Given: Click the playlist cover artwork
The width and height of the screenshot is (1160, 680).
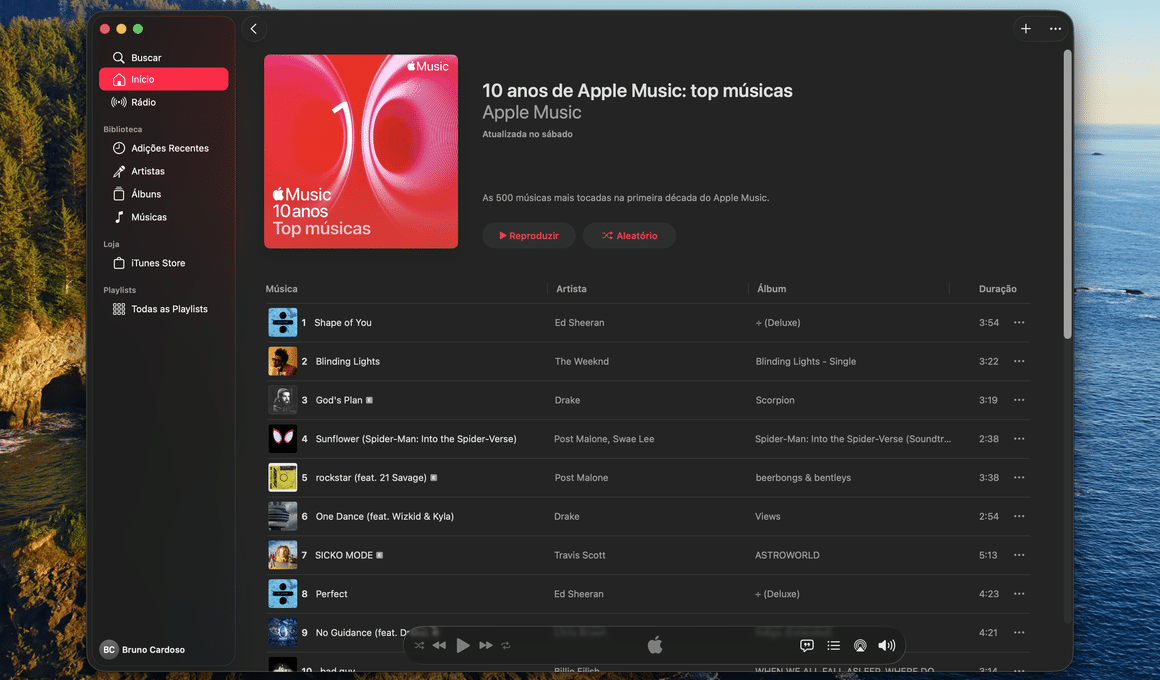Looking at the screenshot, I should (x=361, y=152).
